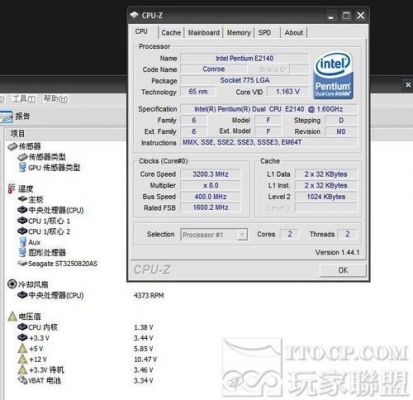Click the 4373 RPM fan value
Screen dimensions: 413x400
point(149,295)
